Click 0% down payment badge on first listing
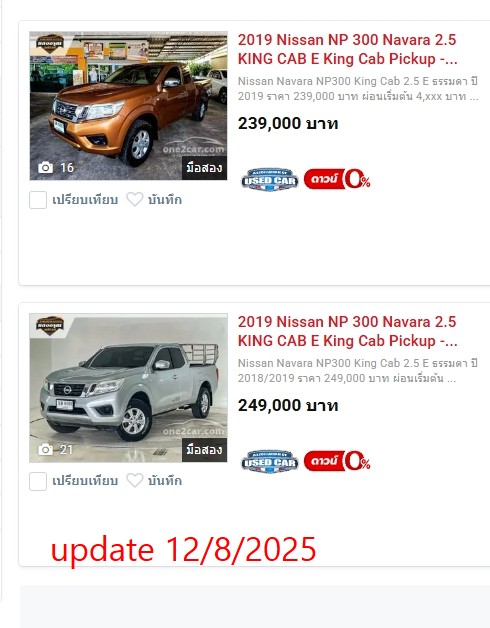This screenshot has height=628, width=490. coord(337,179)
